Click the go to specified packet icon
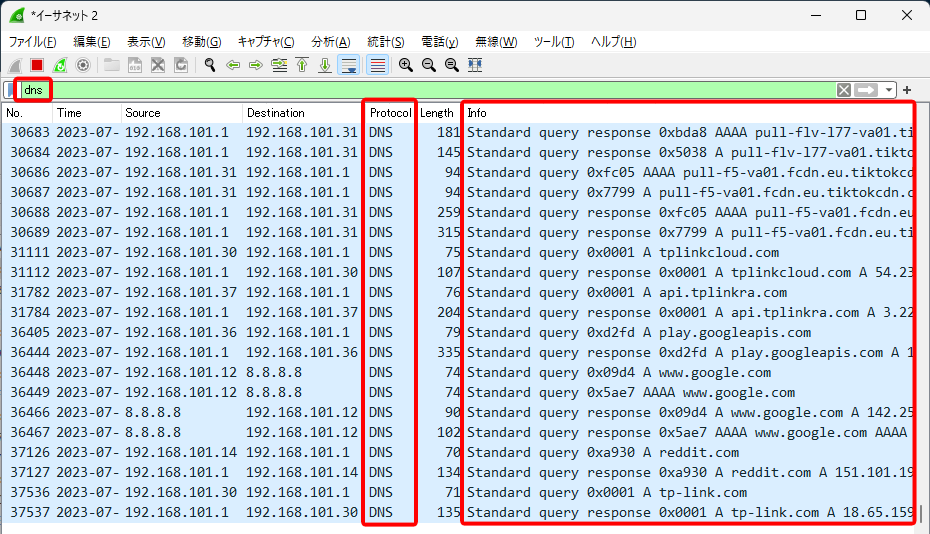Viewport: 930px width, 534px height. click(x=279, y=65)
